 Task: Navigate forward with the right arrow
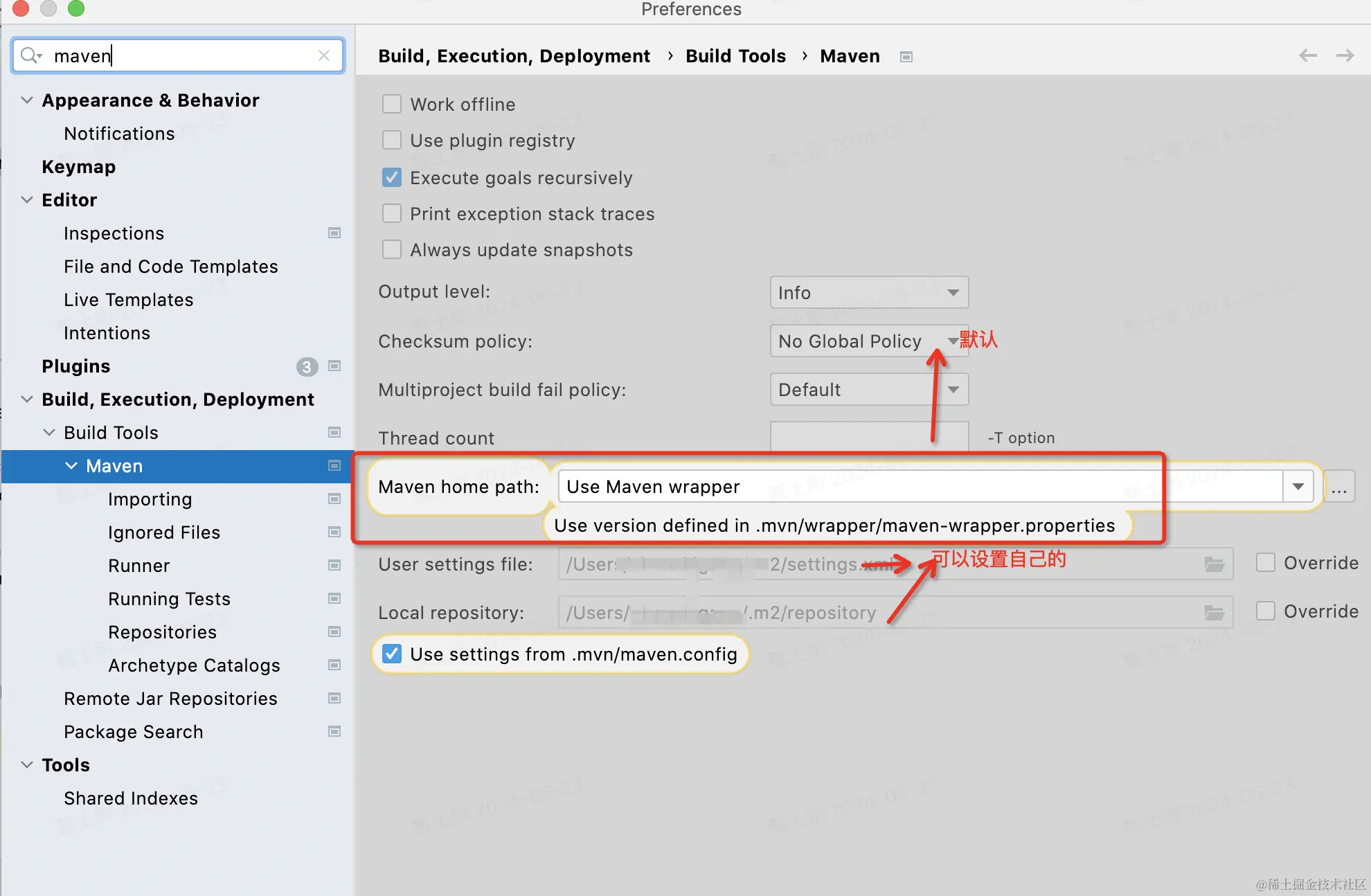[1345, 55]
